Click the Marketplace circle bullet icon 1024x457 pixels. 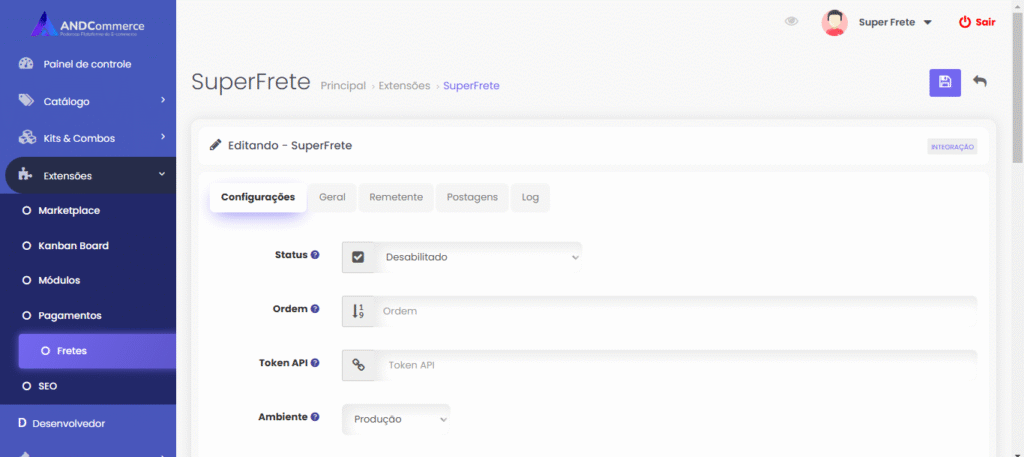pyautogui.click(x=27, y=211)
